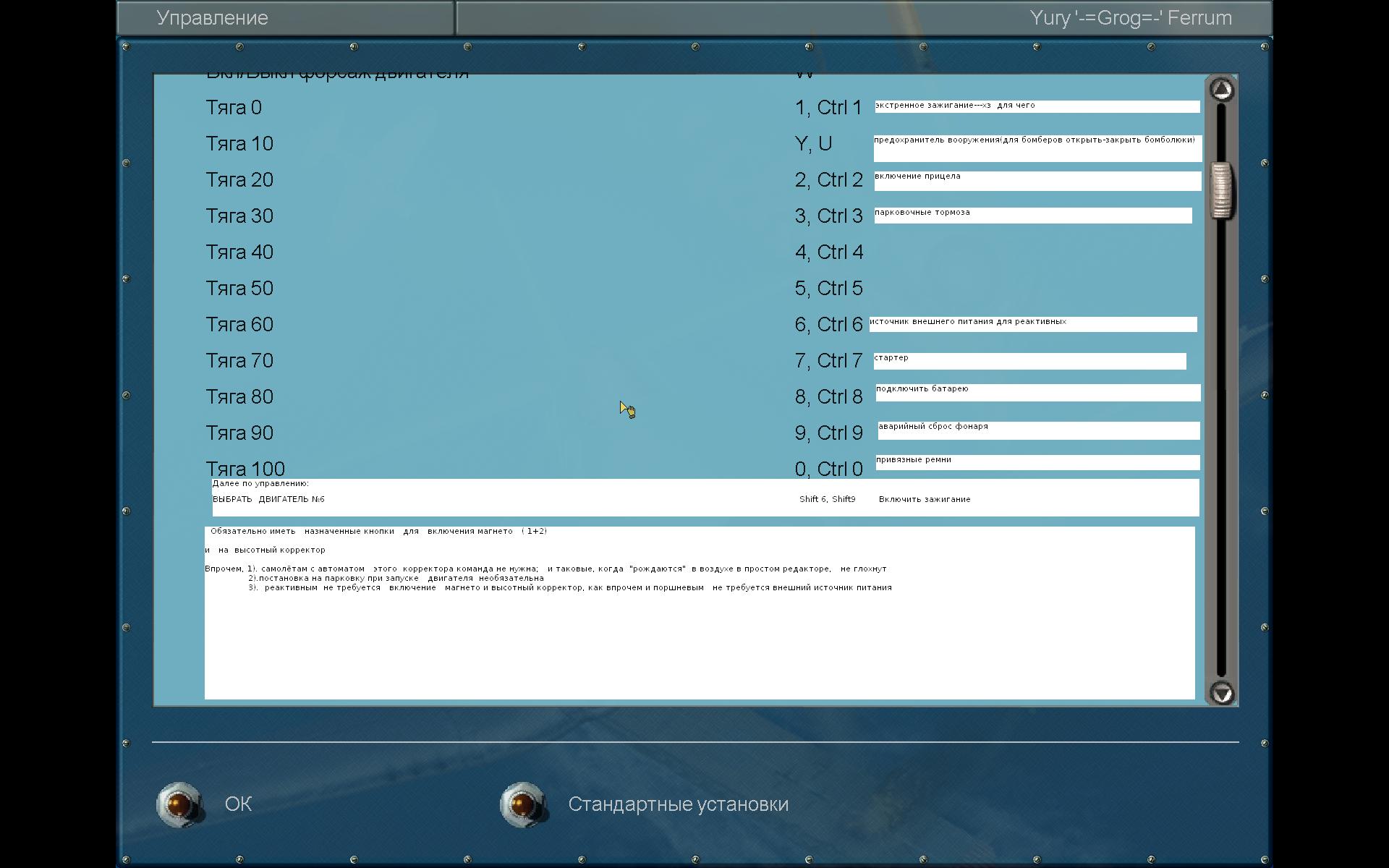Click the Стандартные установки text label

point(678,804)
